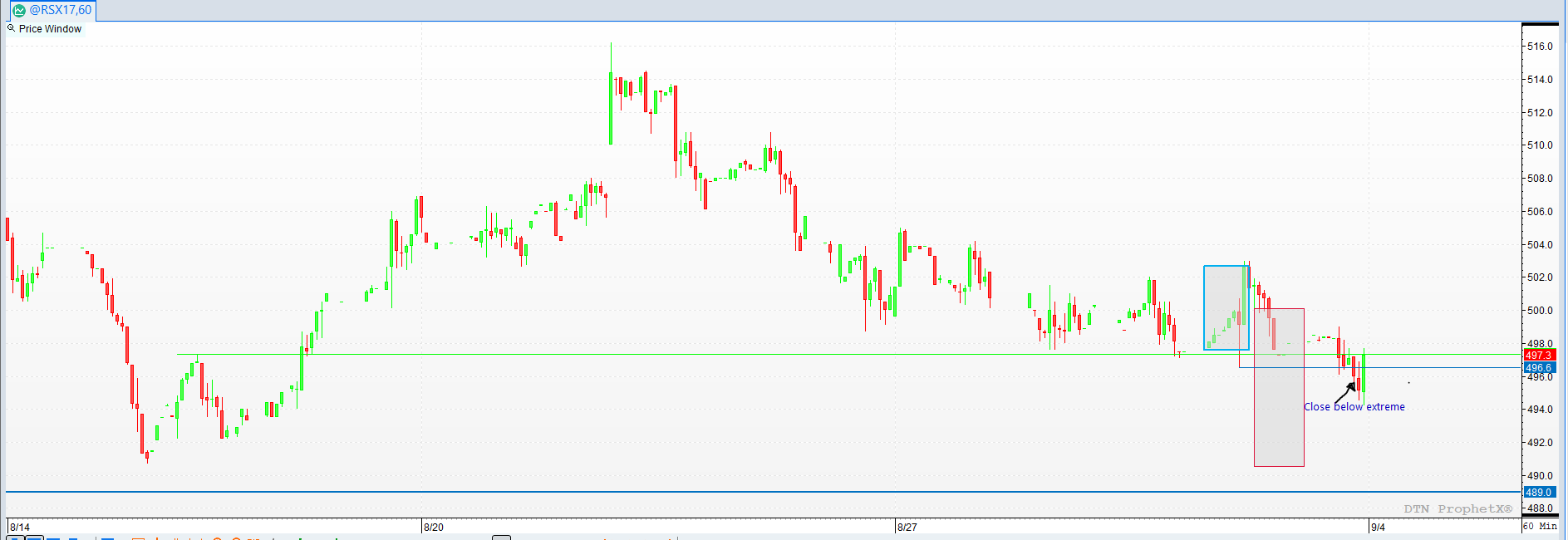Viewport: 1568px width, 540px height.
Task: Select the green horizontal line at 497.3
Action: point(848,355)
